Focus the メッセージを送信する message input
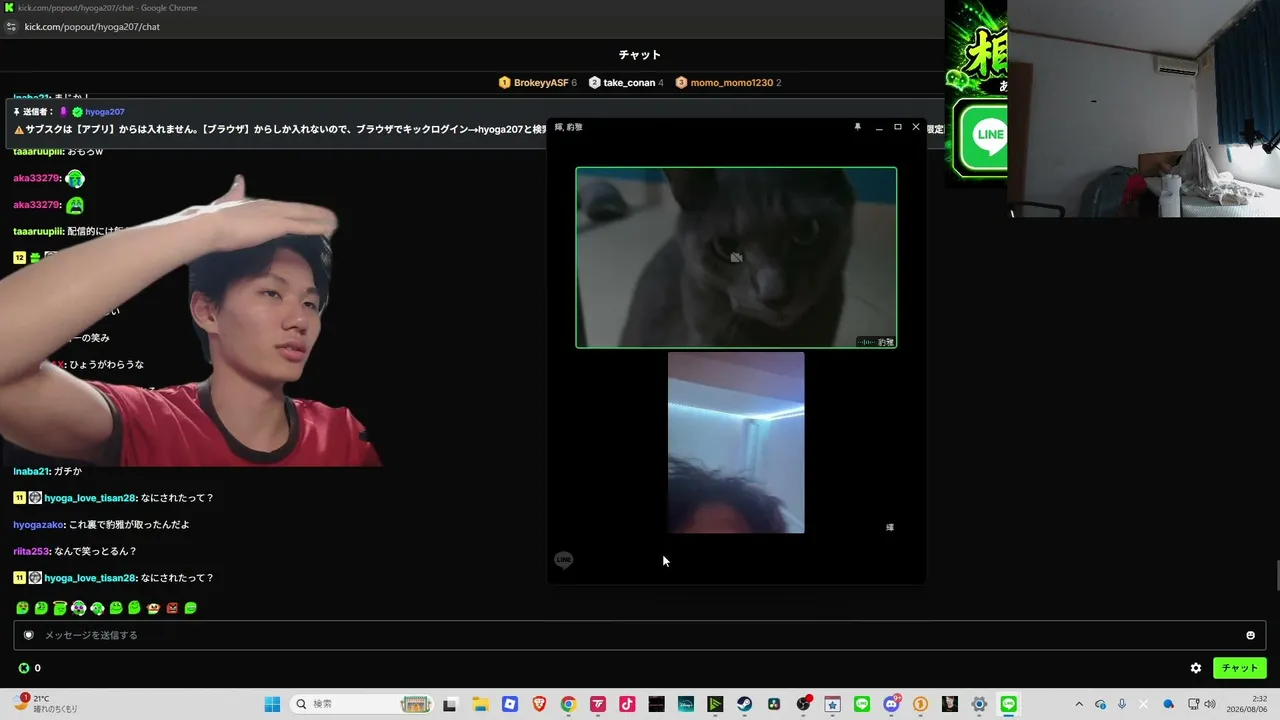 tap(640, 635)
